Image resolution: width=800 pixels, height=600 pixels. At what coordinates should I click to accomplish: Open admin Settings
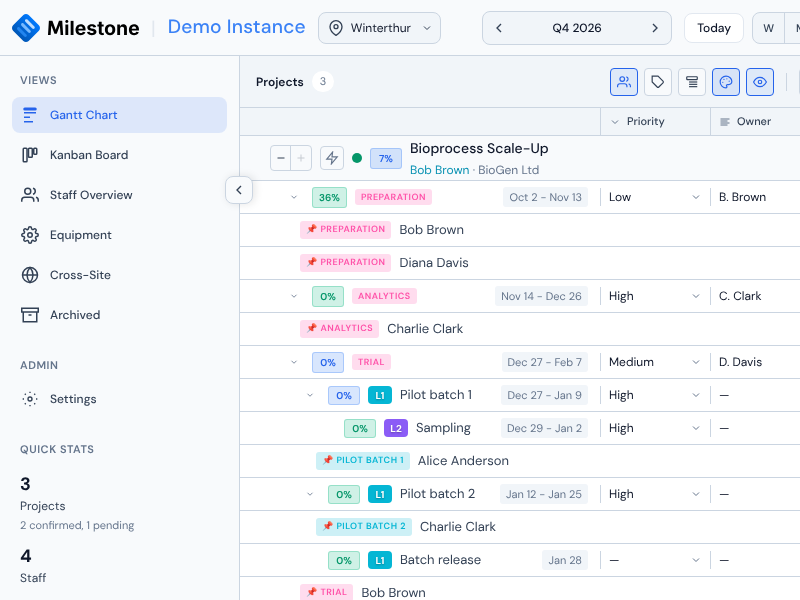pyautogui.click(x=119, y=399)
